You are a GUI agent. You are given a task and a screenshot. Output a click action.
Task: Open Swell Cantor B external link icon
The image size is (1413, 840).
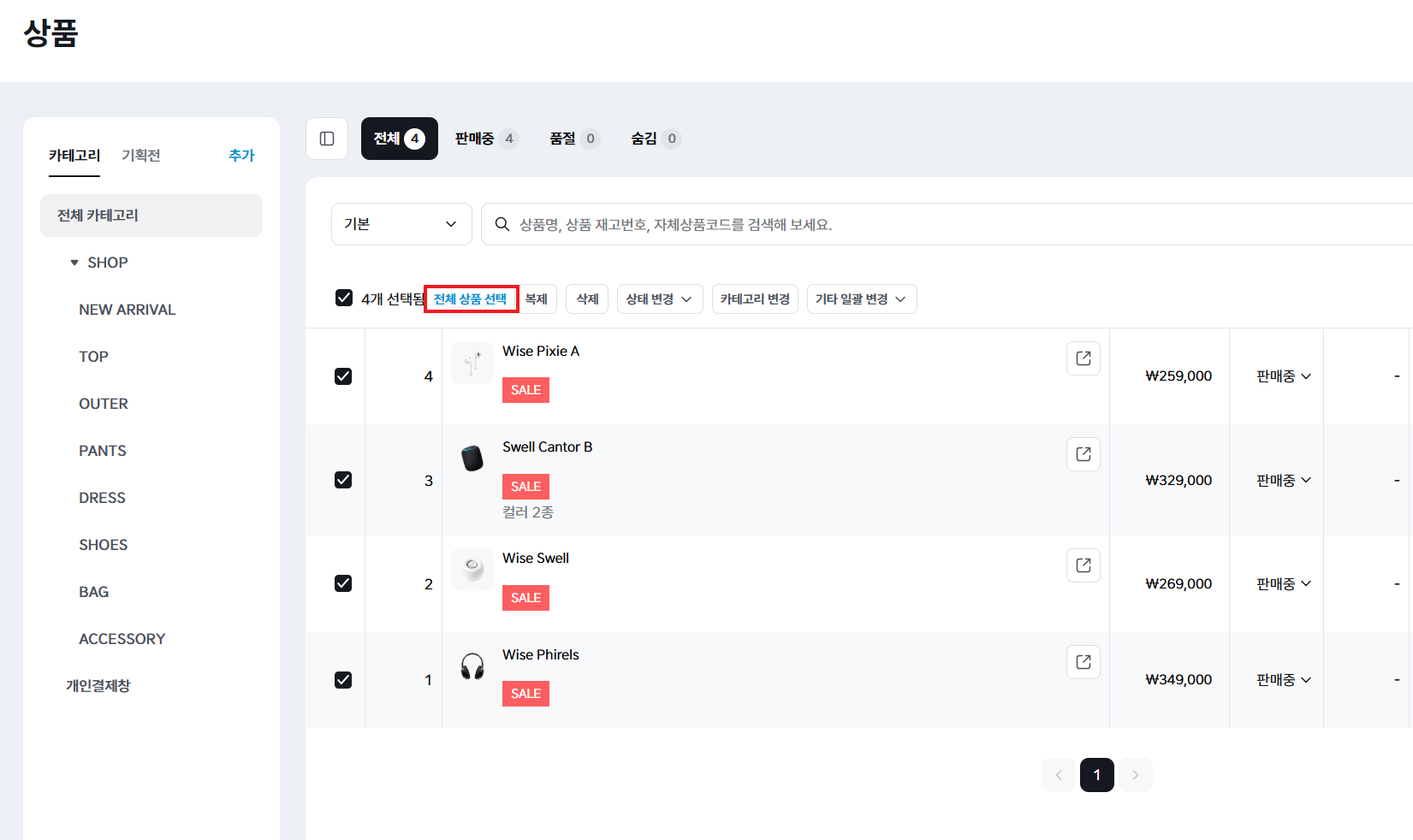[1083, 454]
